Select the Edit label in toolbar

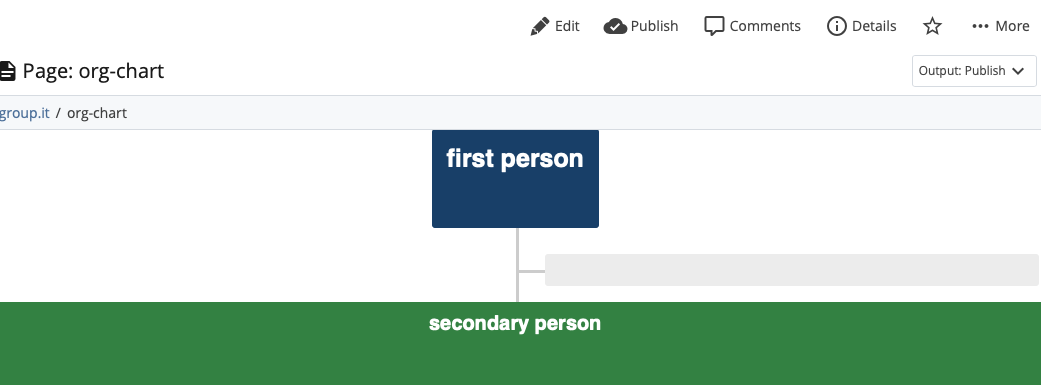tap(567, 26)
